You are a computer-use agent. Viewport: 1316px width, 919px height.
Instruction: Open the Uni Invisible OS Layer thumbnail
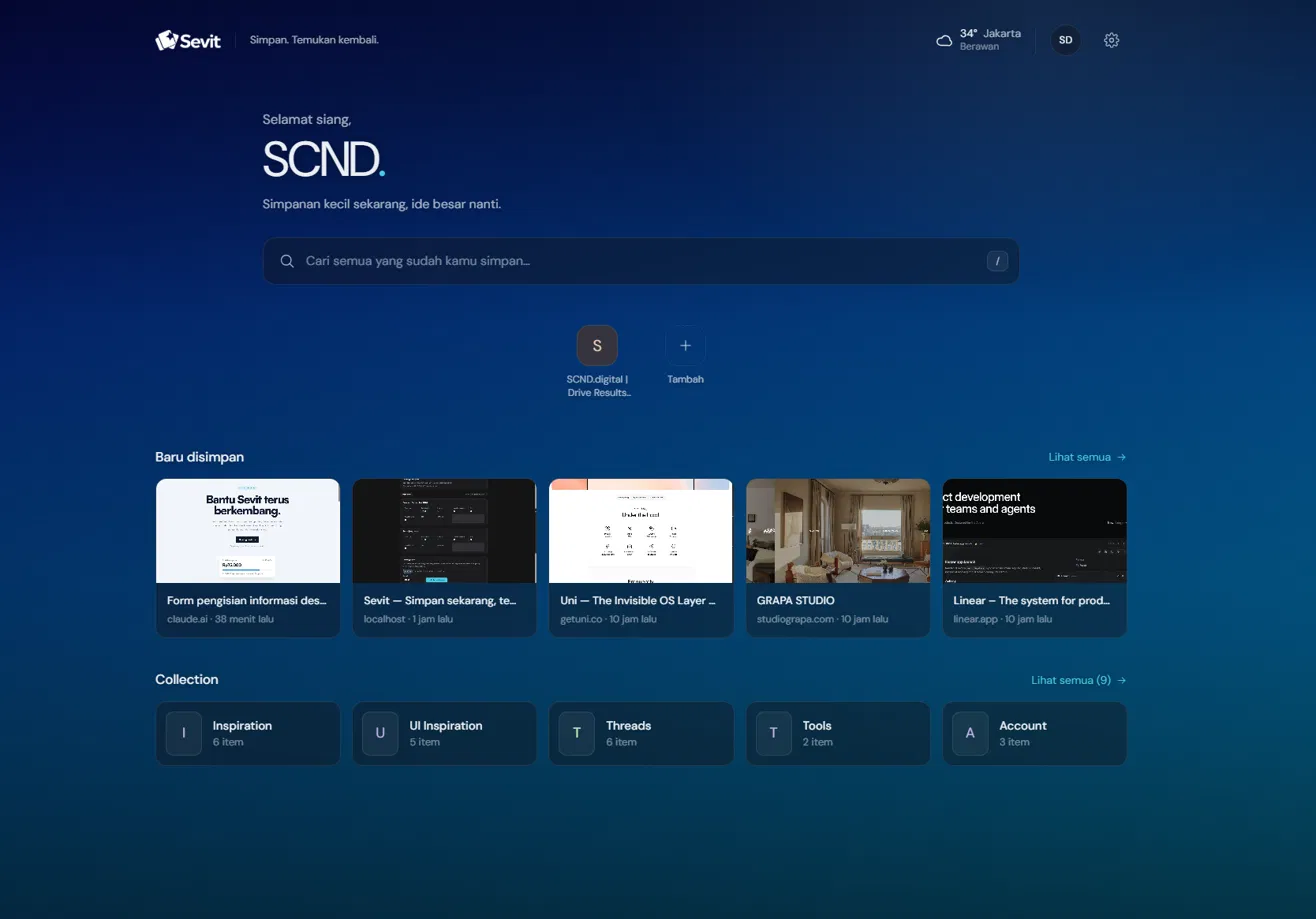pyautogui.click(x=641, y=531)
